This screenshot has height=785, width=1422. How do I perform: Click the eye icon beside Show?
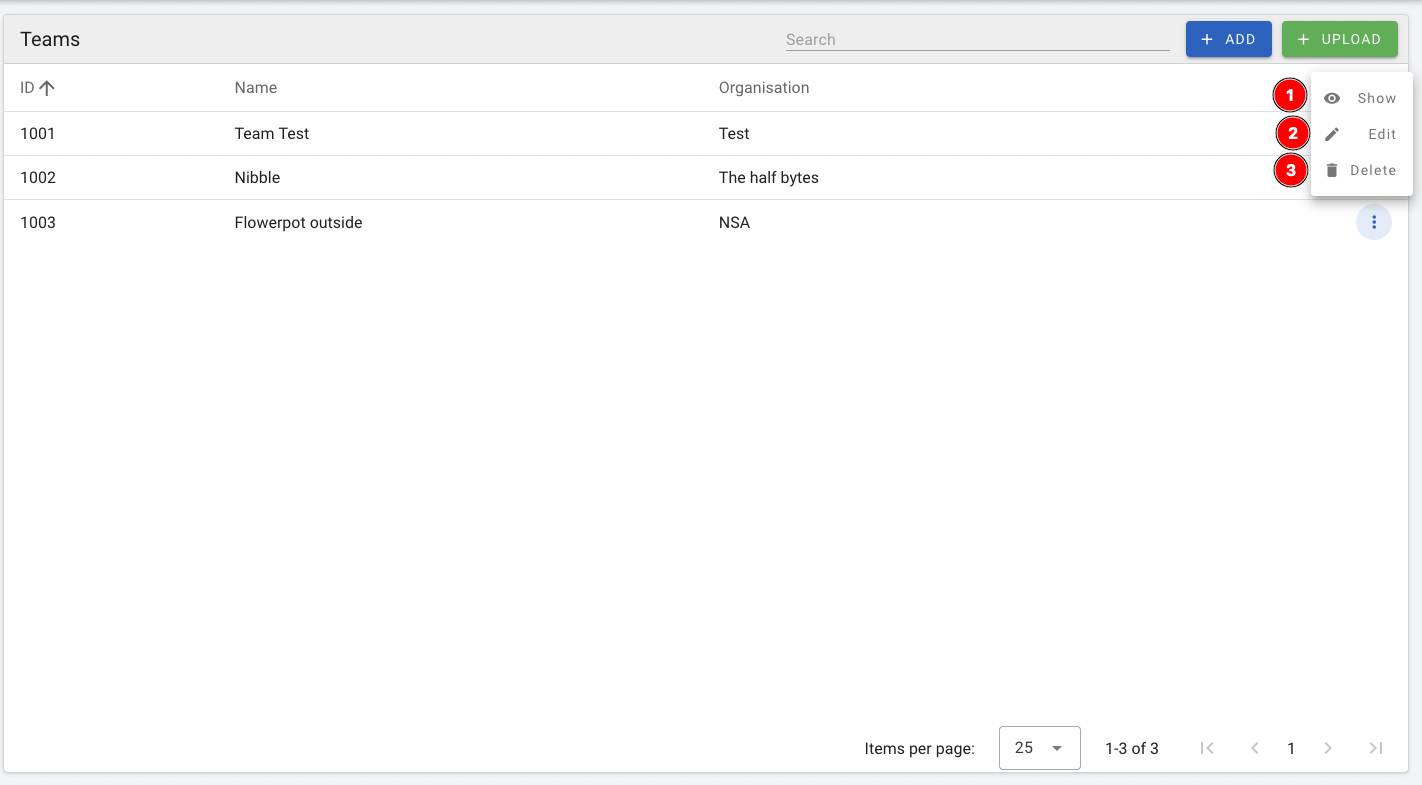1332,98
